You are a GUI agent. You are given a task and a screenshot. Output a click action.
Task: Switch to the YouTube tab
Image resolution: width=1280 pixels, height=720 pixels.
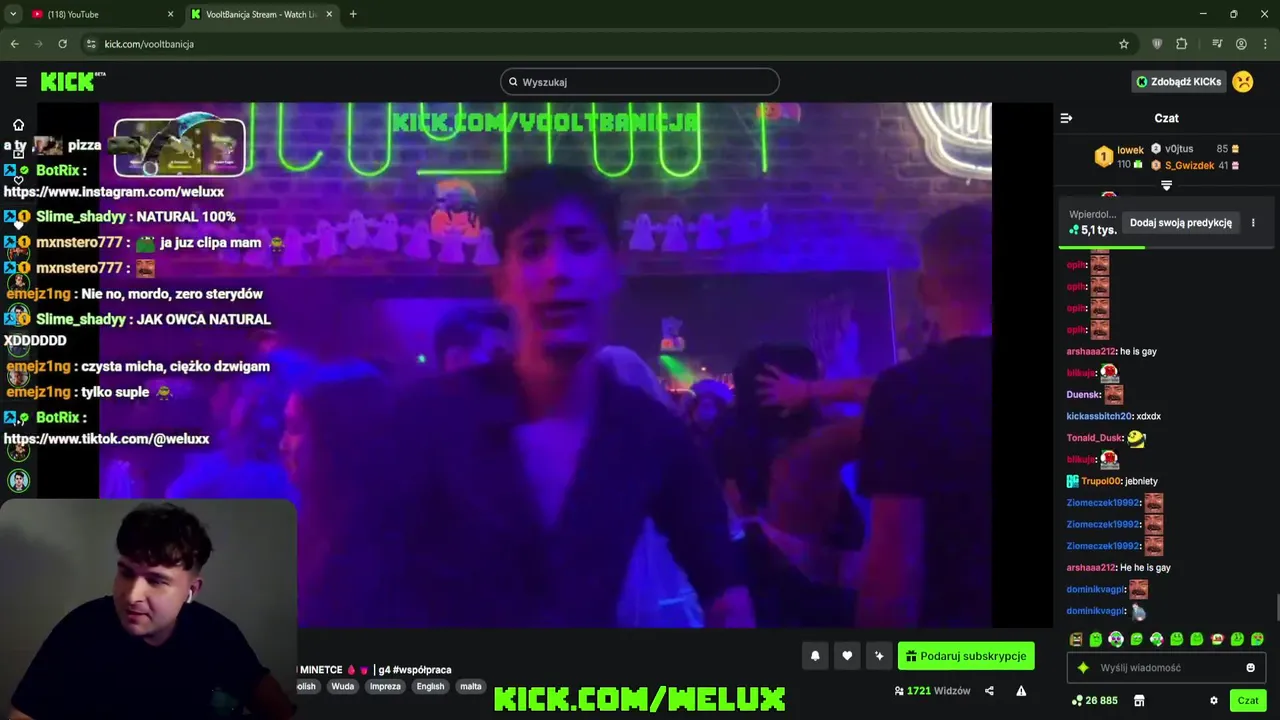pyautogui.click(x=100, y=14)
